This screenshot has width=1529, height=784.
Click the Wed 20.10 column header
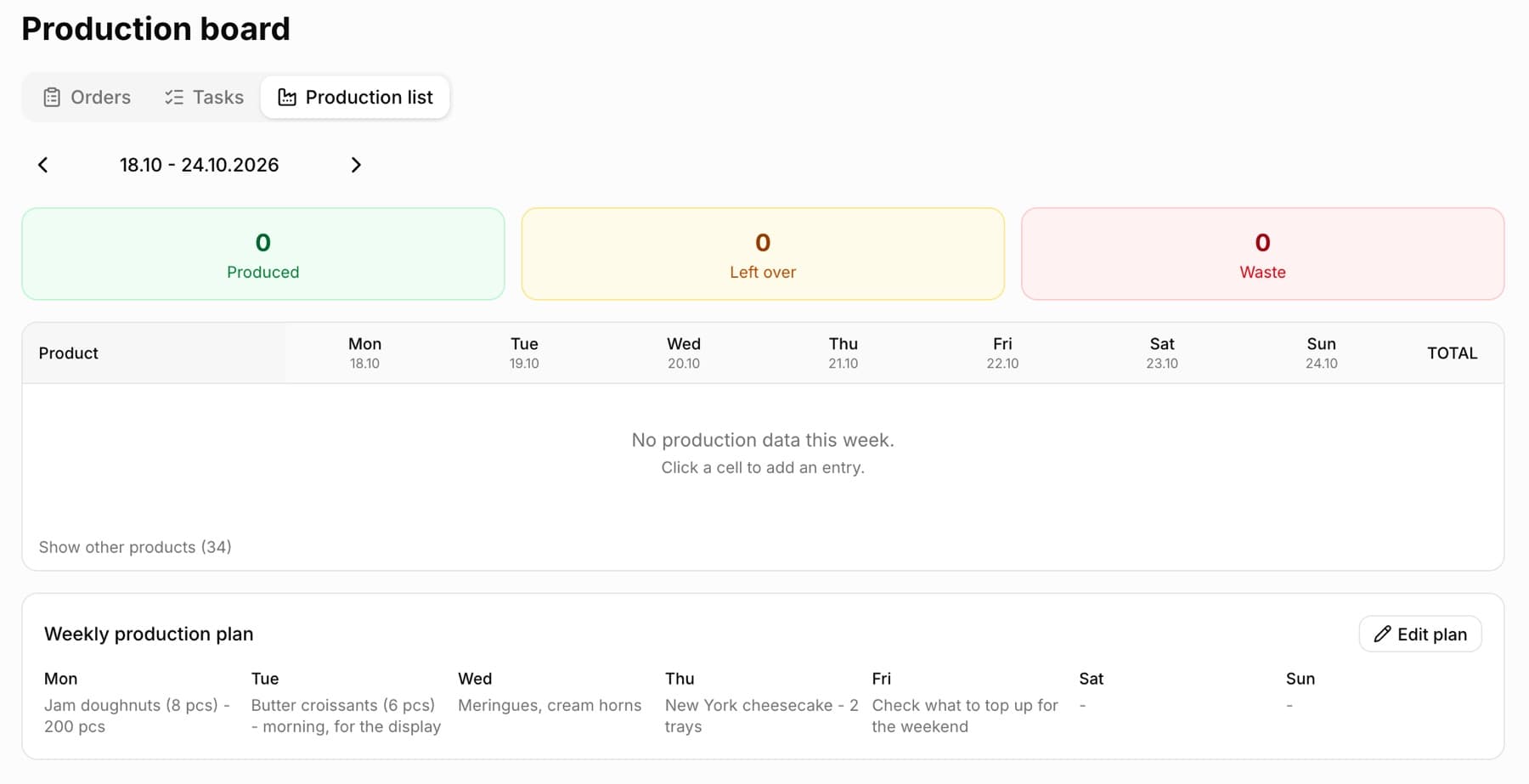click(684, 353)
